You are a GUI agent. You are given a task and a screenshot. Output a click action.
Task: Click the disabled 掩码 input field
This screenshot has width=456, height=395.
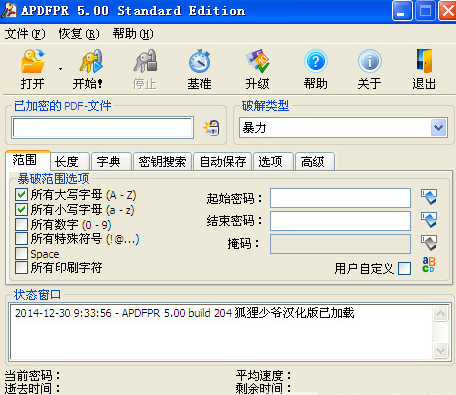tap(340, 244)
